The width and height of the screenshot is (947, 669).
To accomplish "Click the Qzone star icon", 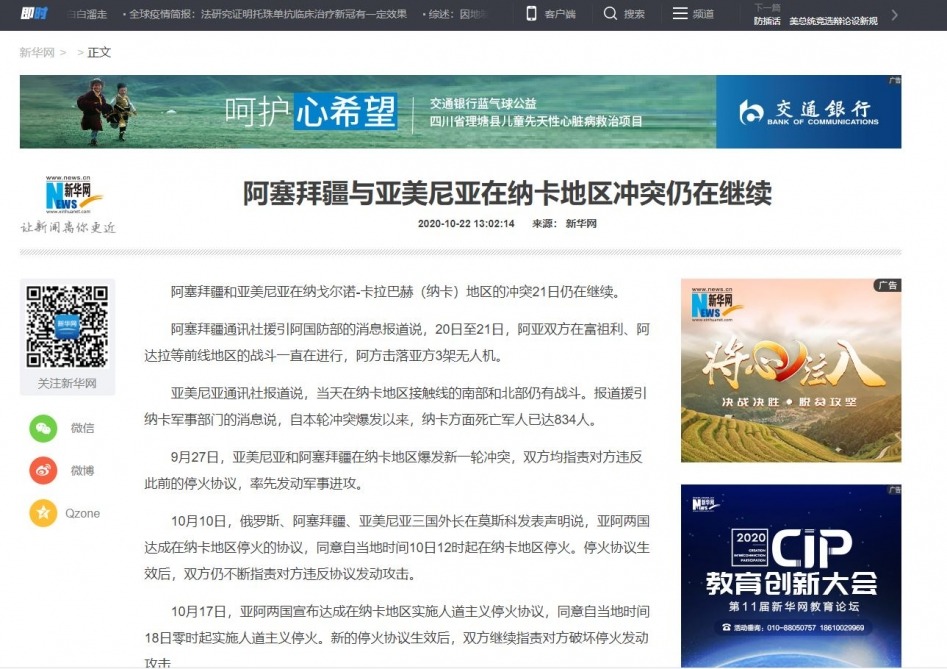I will point(43,513).
